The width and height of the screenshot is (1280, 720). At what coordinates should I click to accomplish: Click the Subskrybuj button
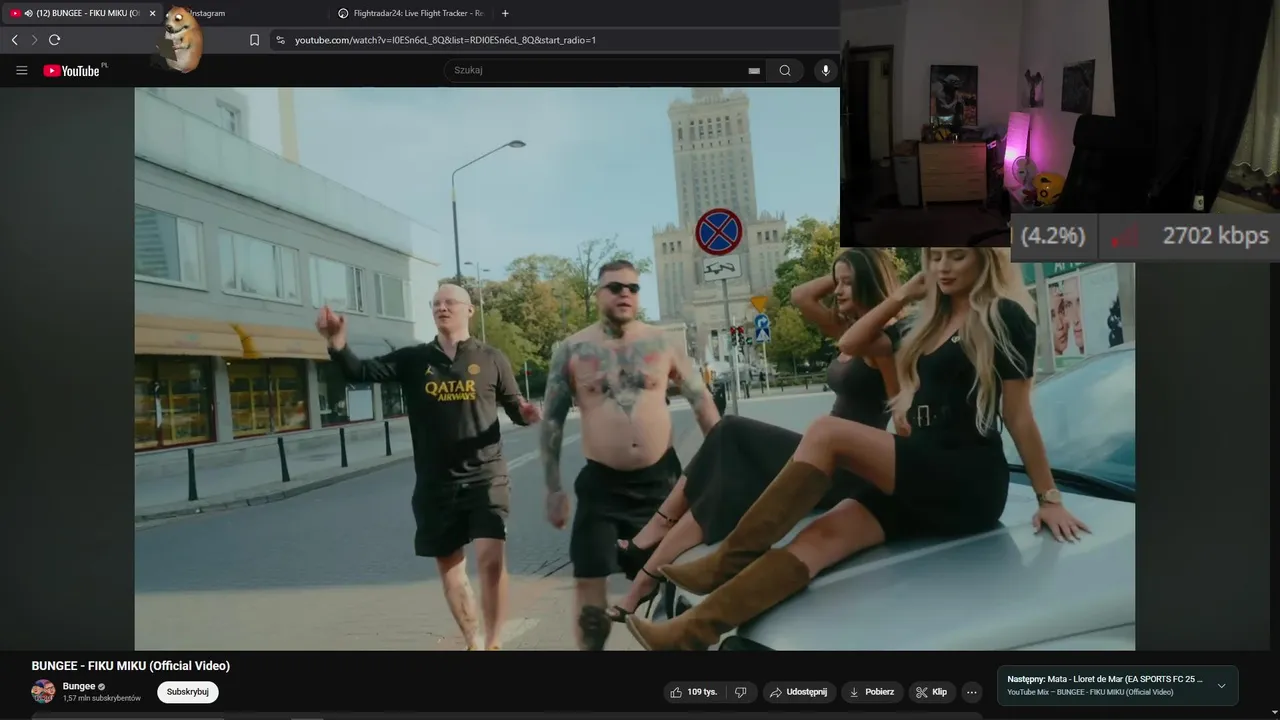pos(187,692)
